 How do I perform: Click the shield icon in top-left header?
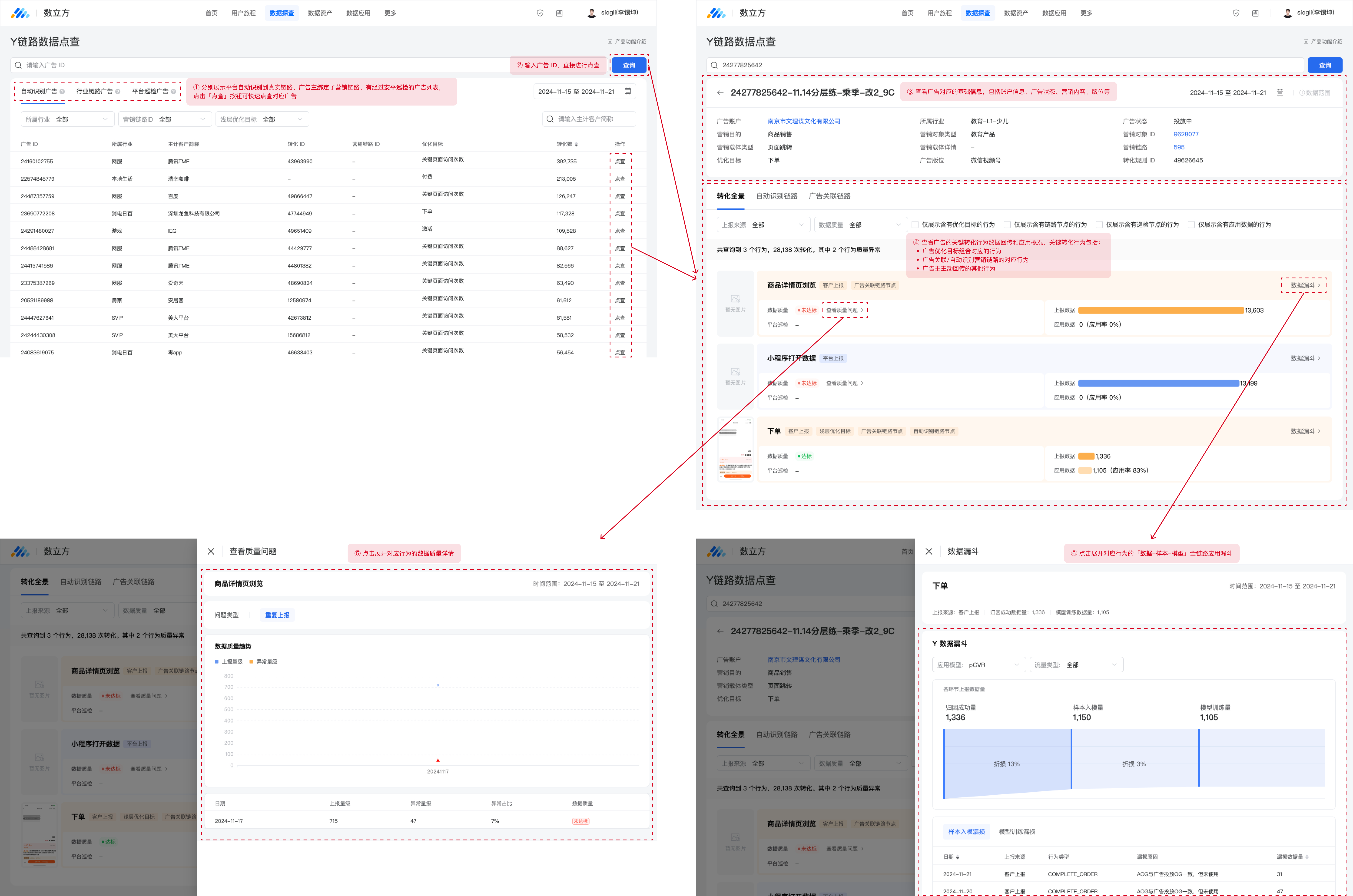pos(540,13)
